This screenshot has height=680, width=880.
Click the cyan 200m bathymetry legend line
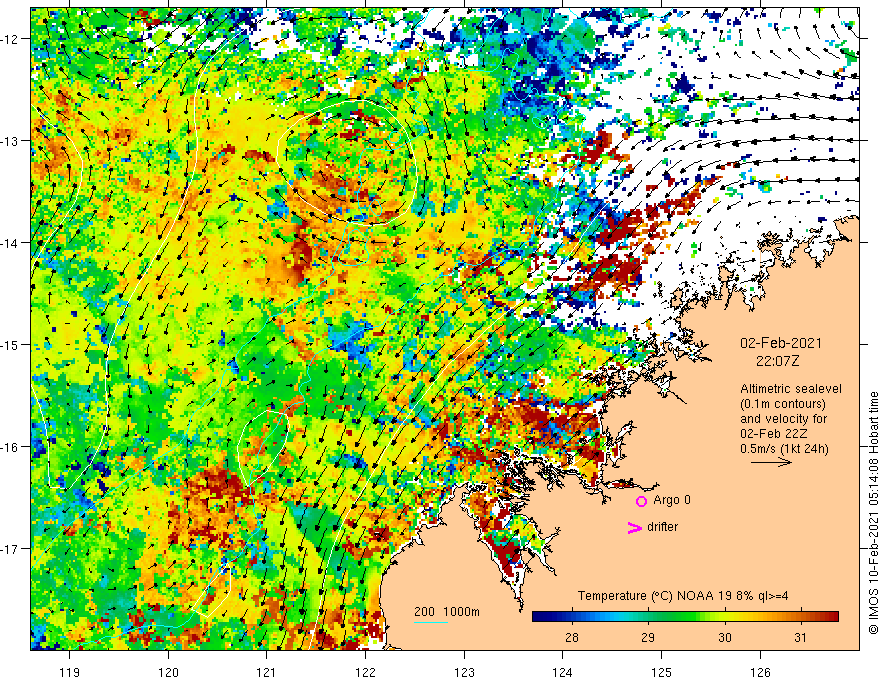pyautogui.click(x=430, y=622)
